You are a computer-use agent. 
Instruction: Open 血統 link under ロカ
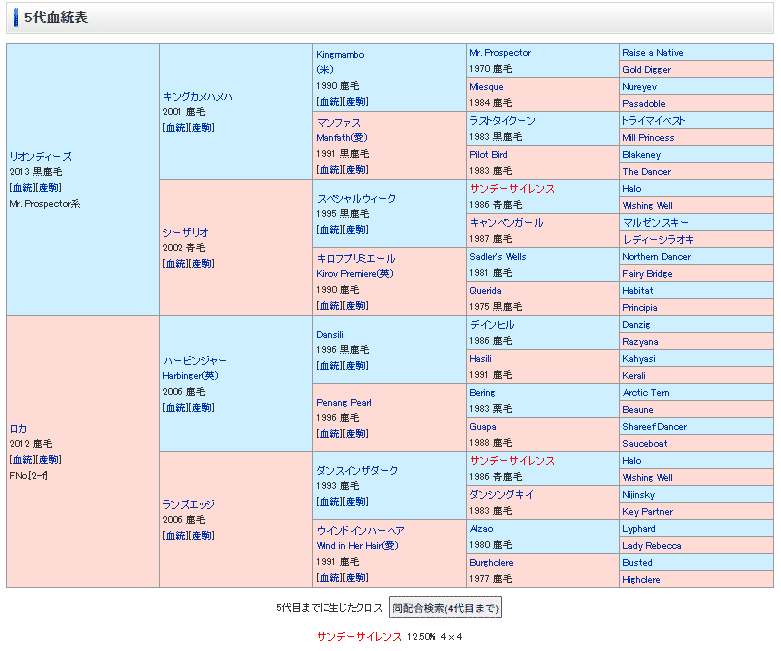click(x=23, y=460)
